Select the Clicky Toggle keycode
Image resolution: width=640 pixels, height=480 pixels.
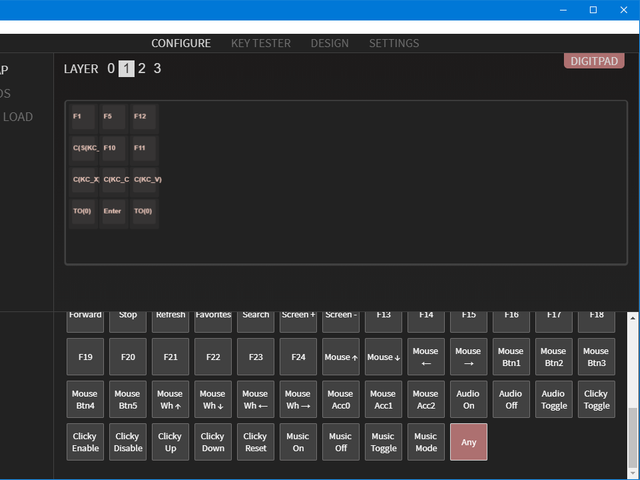(x=596, y=399)
